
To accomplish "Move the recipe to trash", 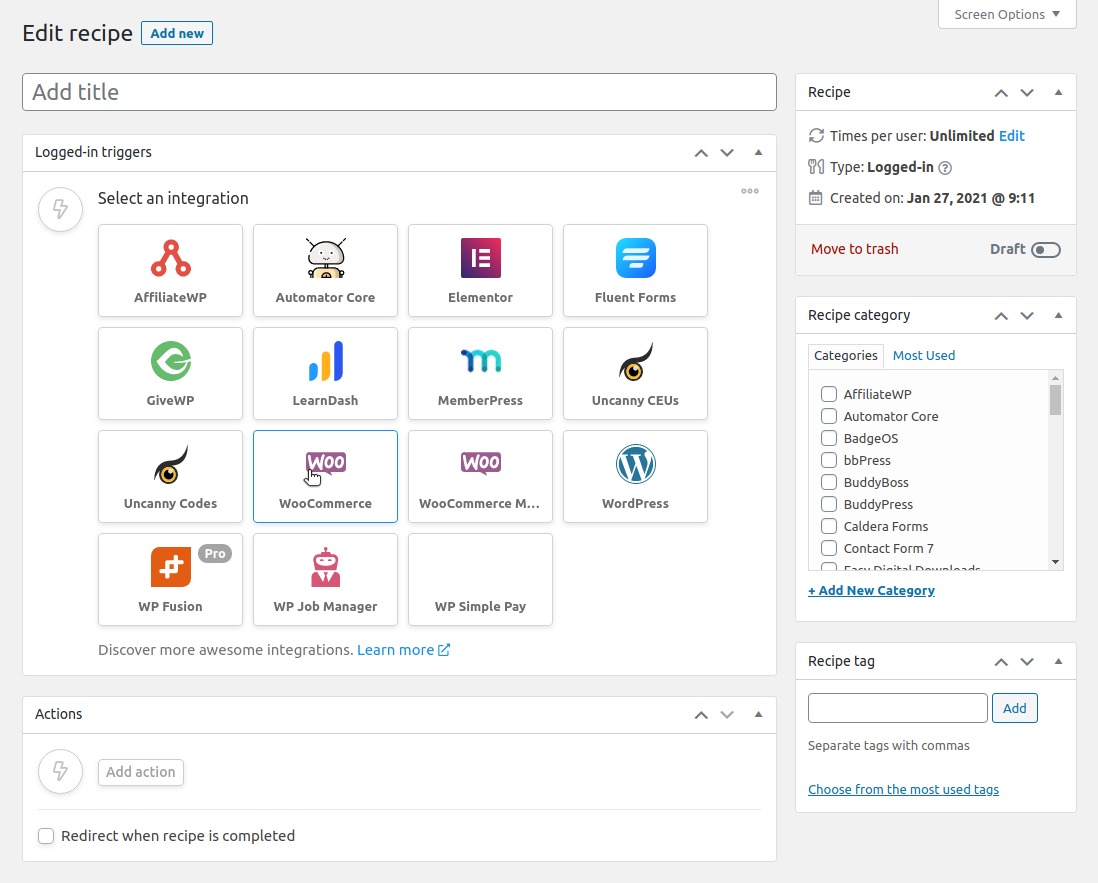I will [854, 249].
